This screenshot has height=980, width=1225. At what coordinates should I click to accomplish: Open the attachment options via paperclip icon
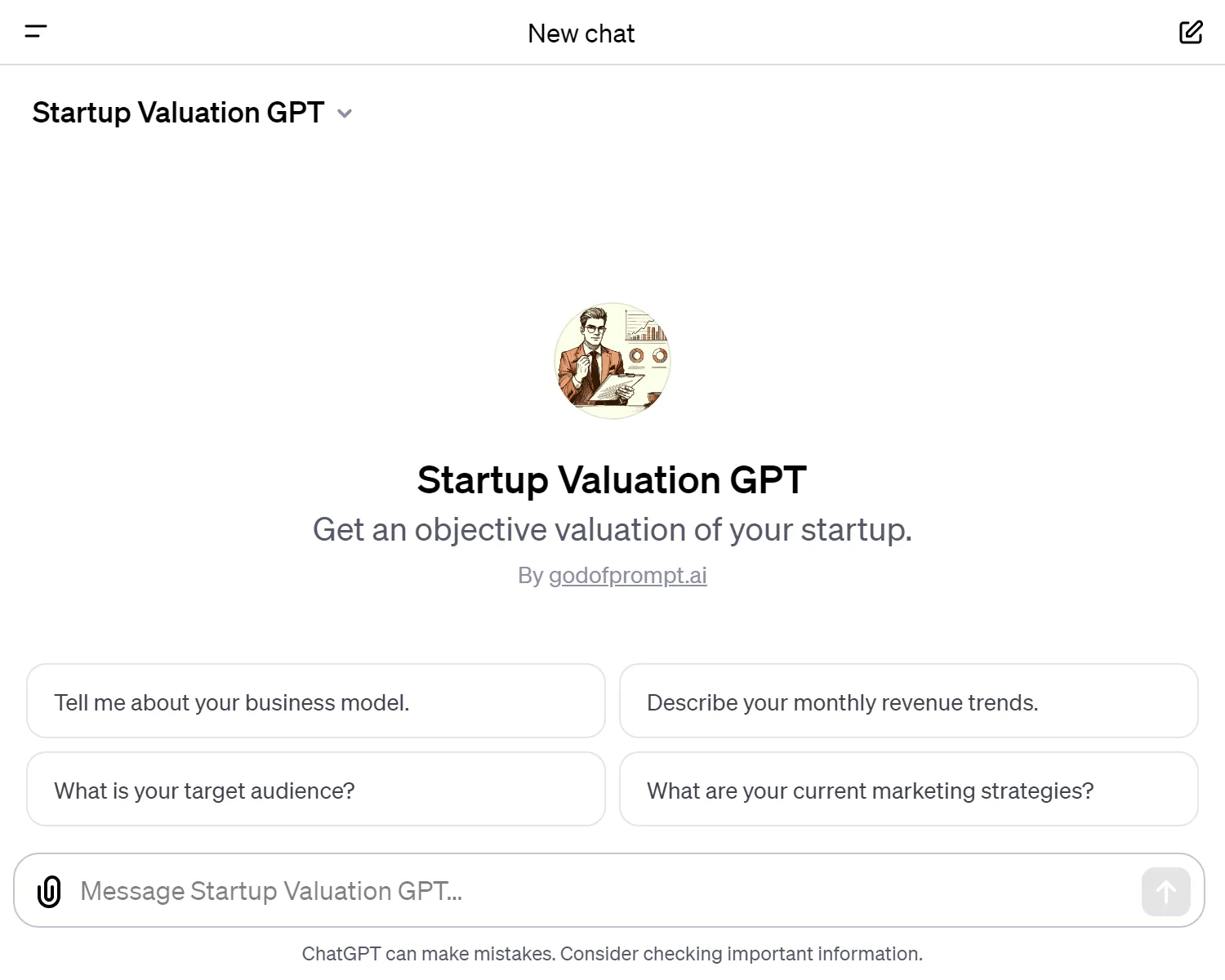pos(49,891)
